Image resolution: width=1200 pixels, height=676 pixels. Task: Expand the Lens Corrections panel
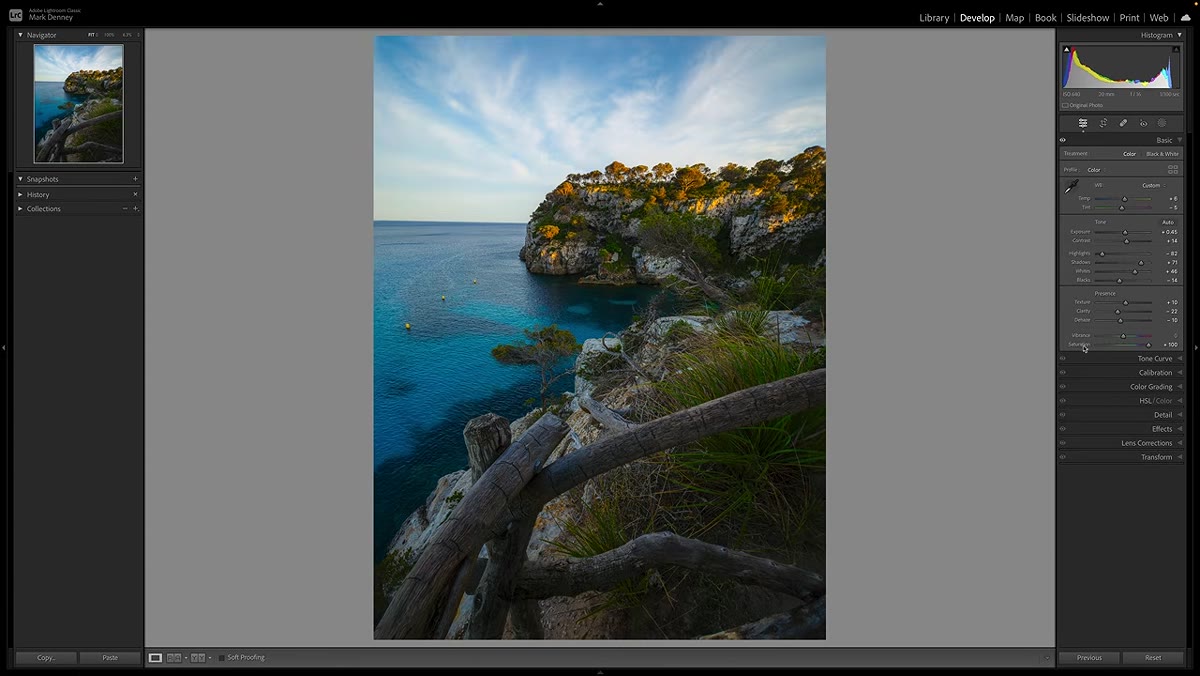(x=1180, y=443)
